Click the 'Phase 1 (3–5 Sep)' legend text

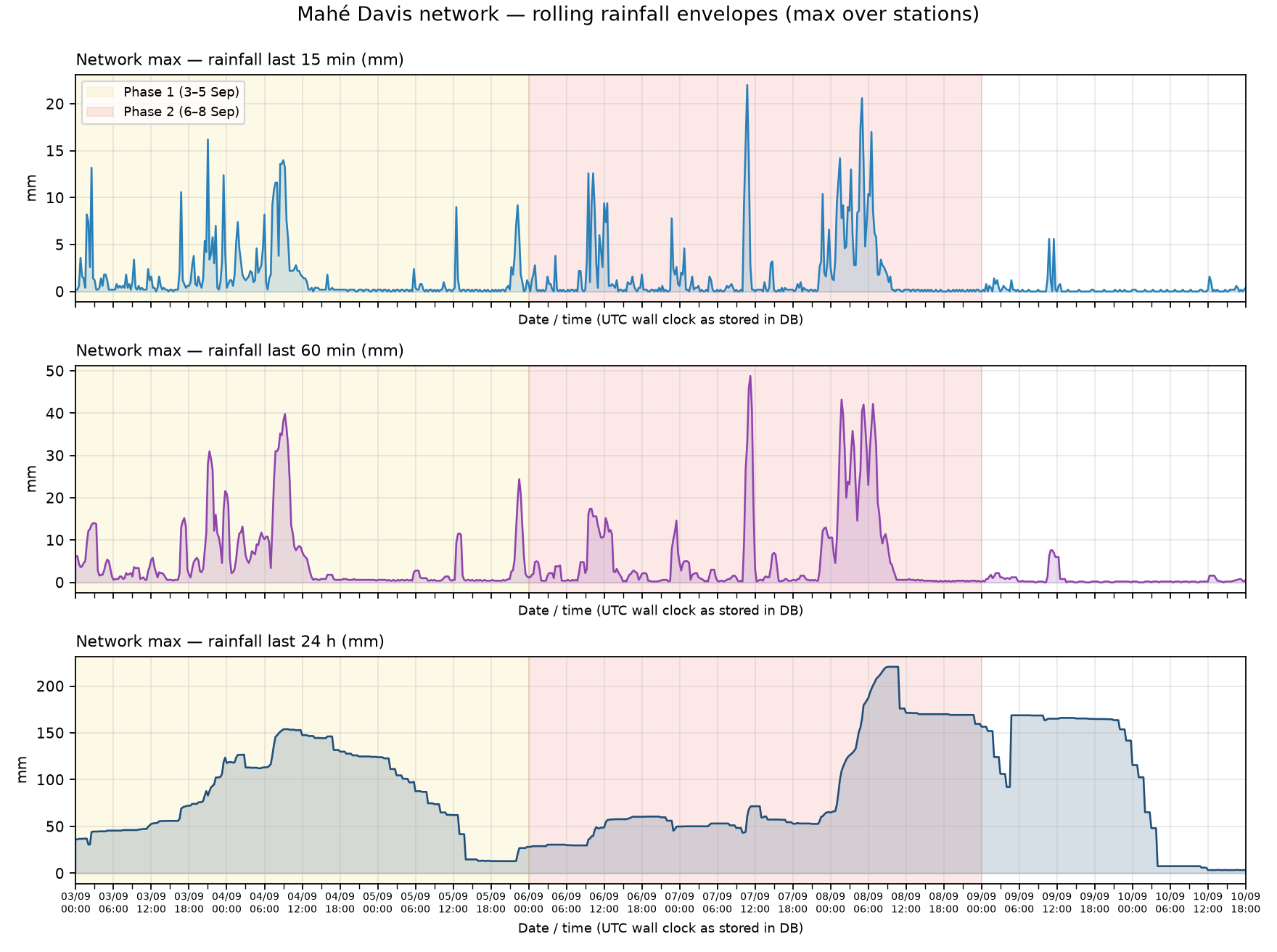pyautogui.click(x=181, y=92)
